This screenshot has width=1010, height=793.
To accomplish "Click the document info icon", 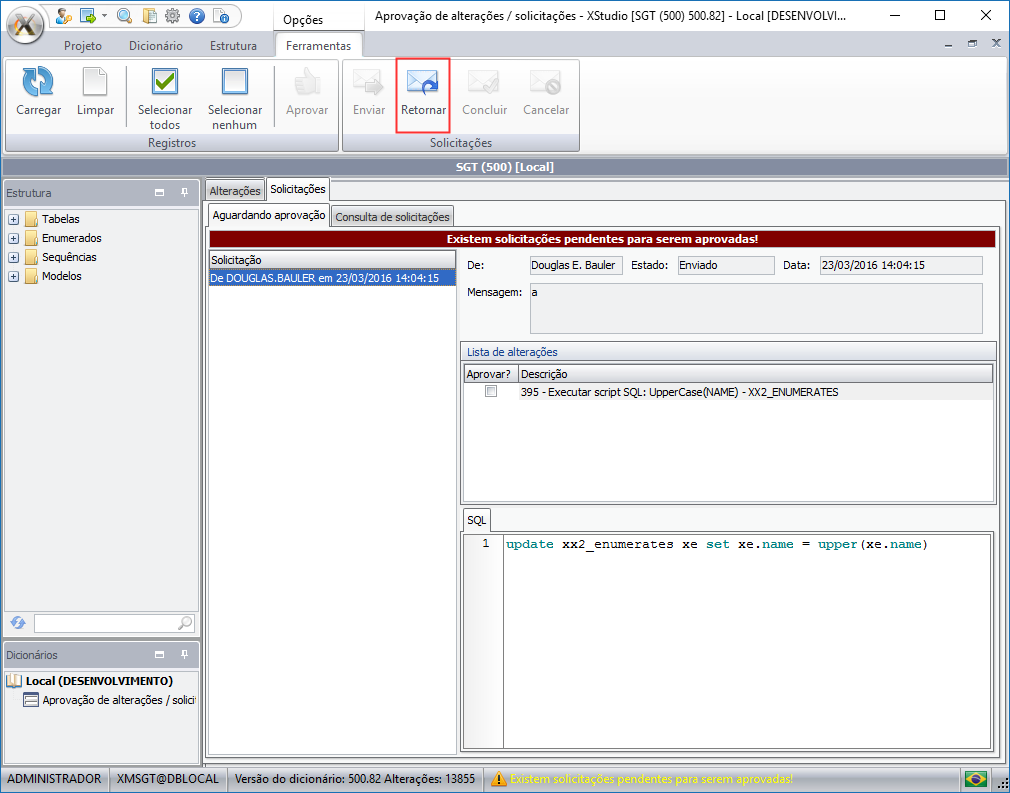I will (x=220, y=15).
